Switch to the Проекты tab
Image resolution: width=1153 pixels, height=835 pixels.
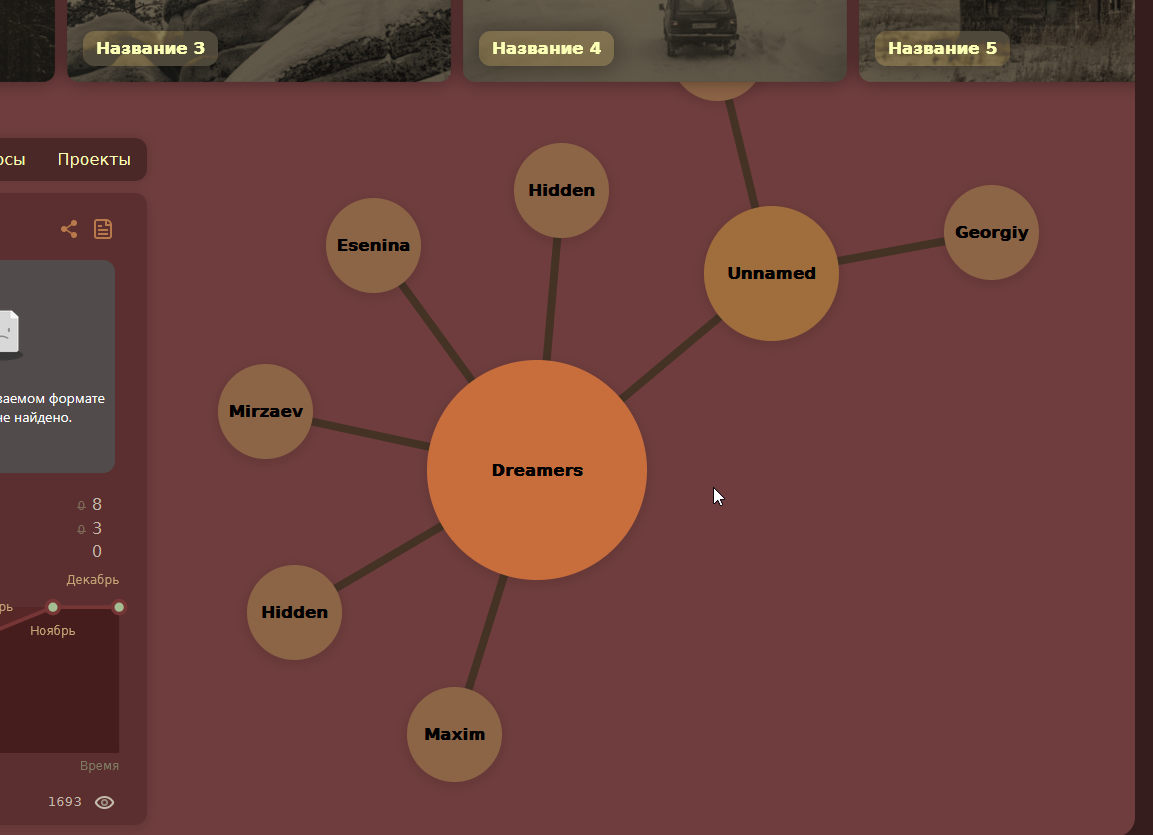click(x=94, y=160)
